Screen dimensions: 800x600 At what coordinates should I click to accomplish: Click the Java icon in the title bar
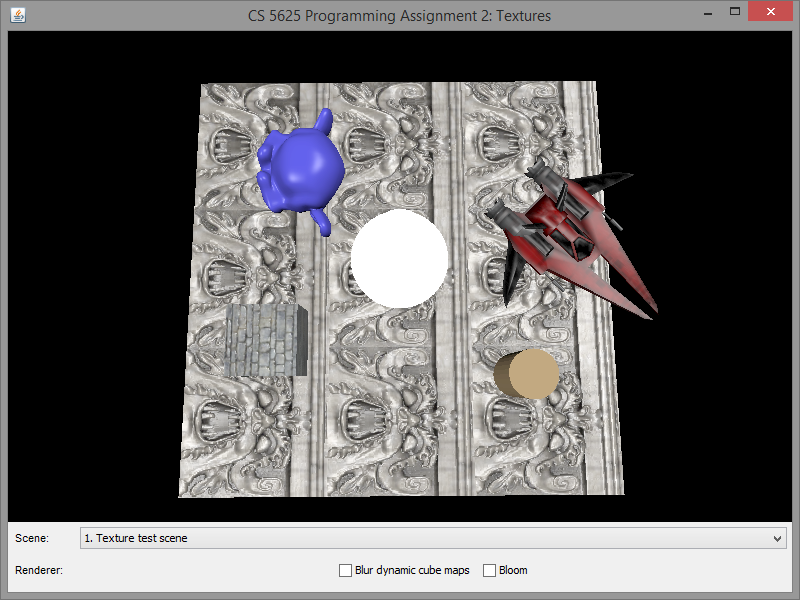click(16, 16)
